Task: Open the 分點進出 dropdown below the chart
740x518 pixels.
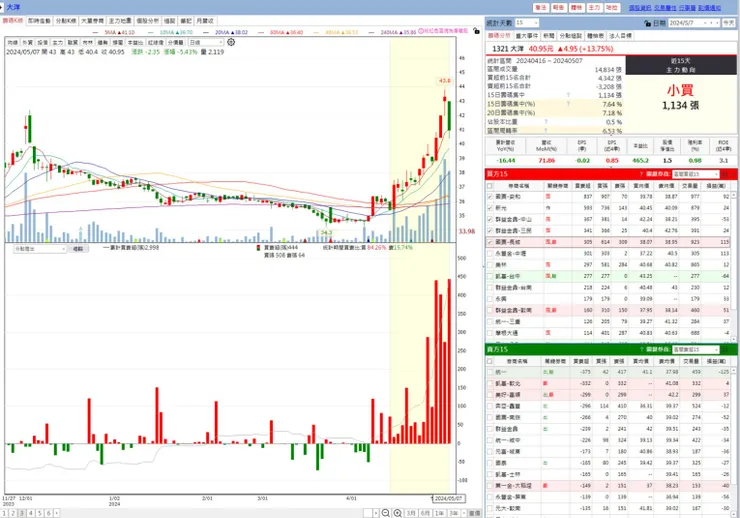Action: coord(40,249)
